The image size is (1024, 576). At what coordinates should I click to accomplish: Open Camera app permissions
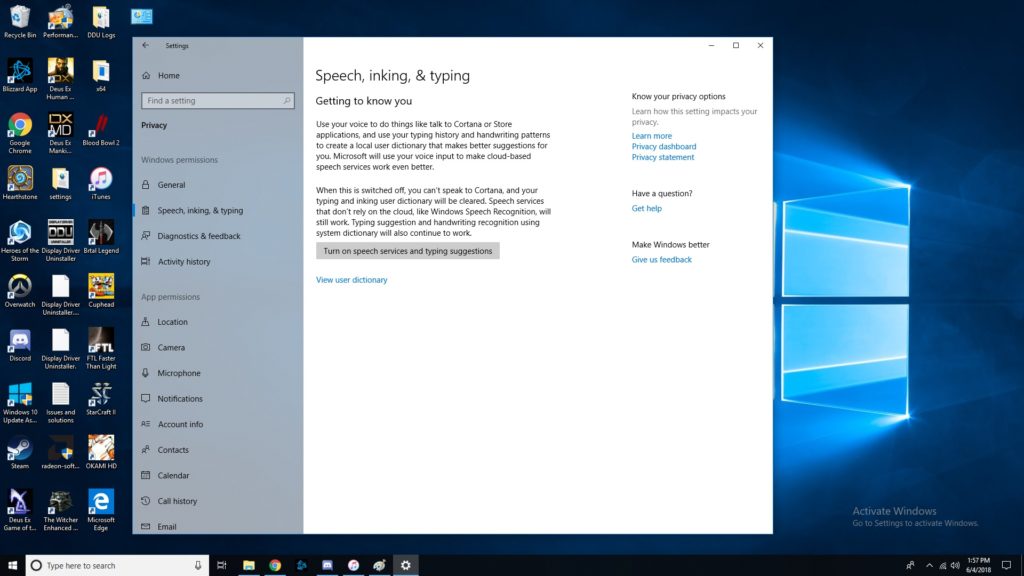pos(171,348)
